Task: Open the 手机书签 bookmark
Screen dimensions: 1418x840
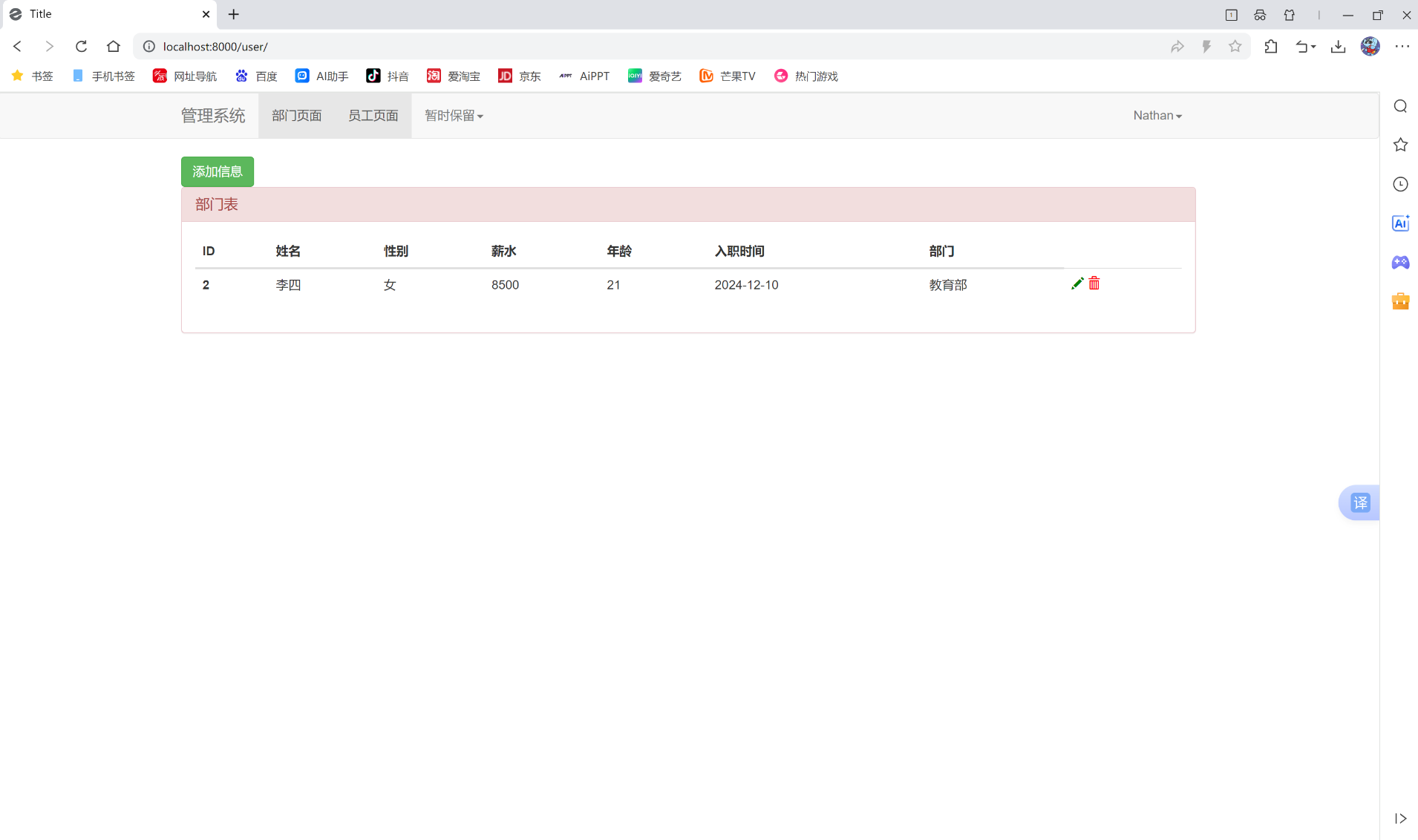Action: click(104, 76)
